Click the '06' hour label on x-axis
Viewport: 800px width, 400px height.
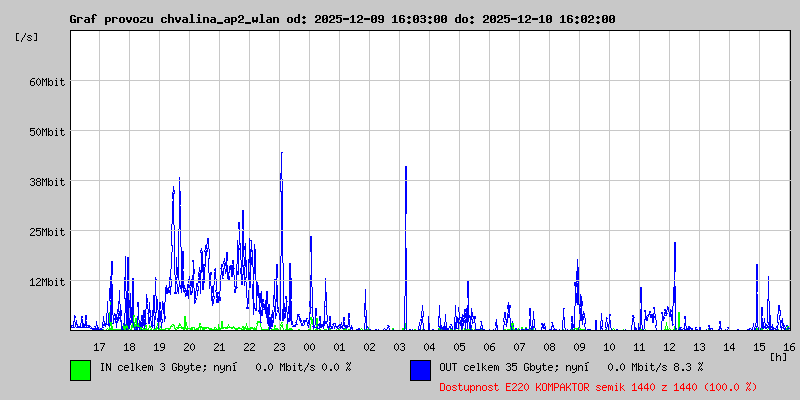tap(490, 347)
